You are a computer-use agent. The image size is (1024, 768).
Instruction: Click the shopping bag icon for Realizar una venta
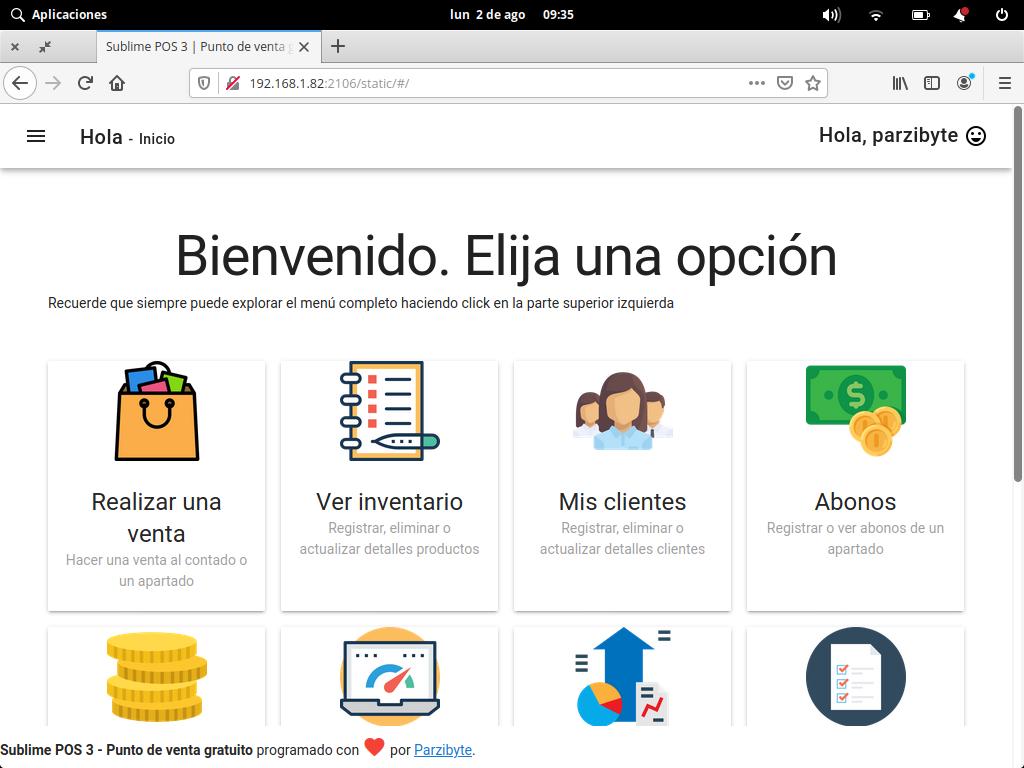click(157, 411)
